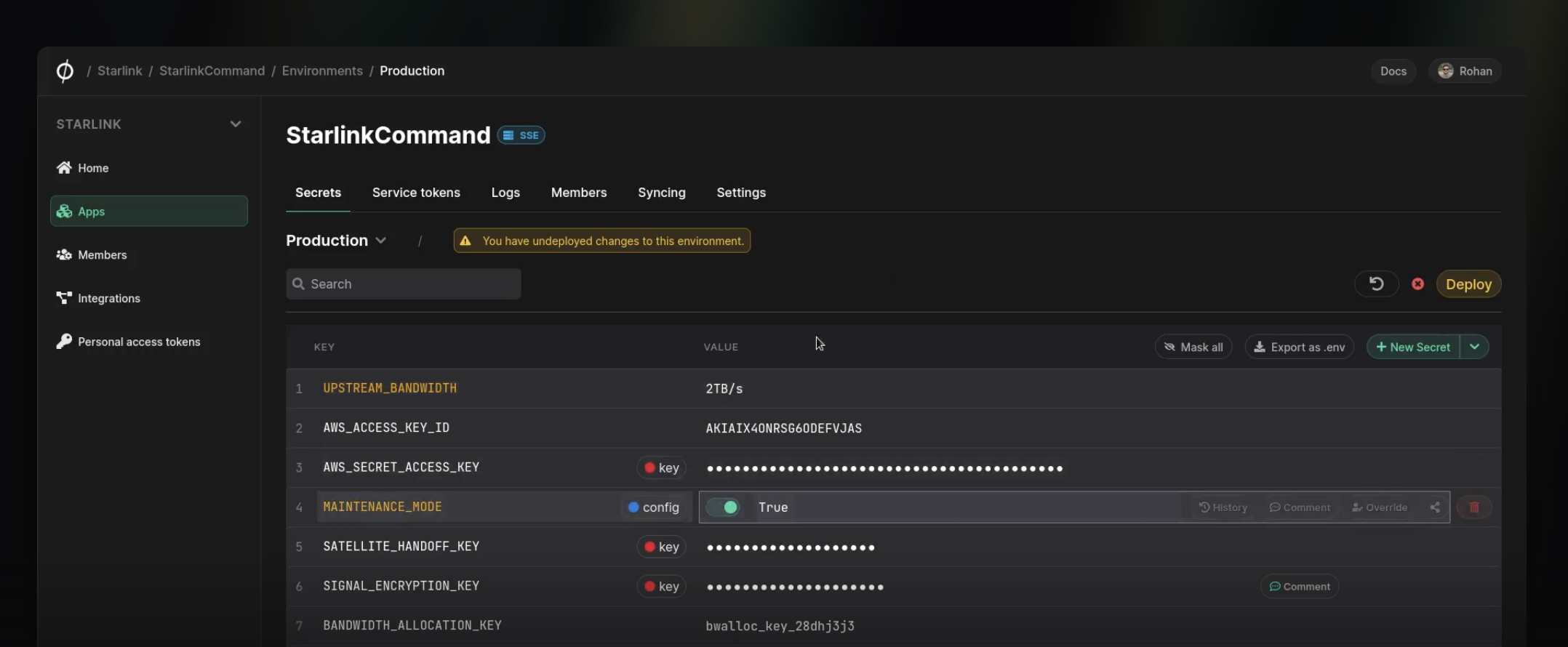Discard changes with the red X icon

click(x=1417, y=284)
